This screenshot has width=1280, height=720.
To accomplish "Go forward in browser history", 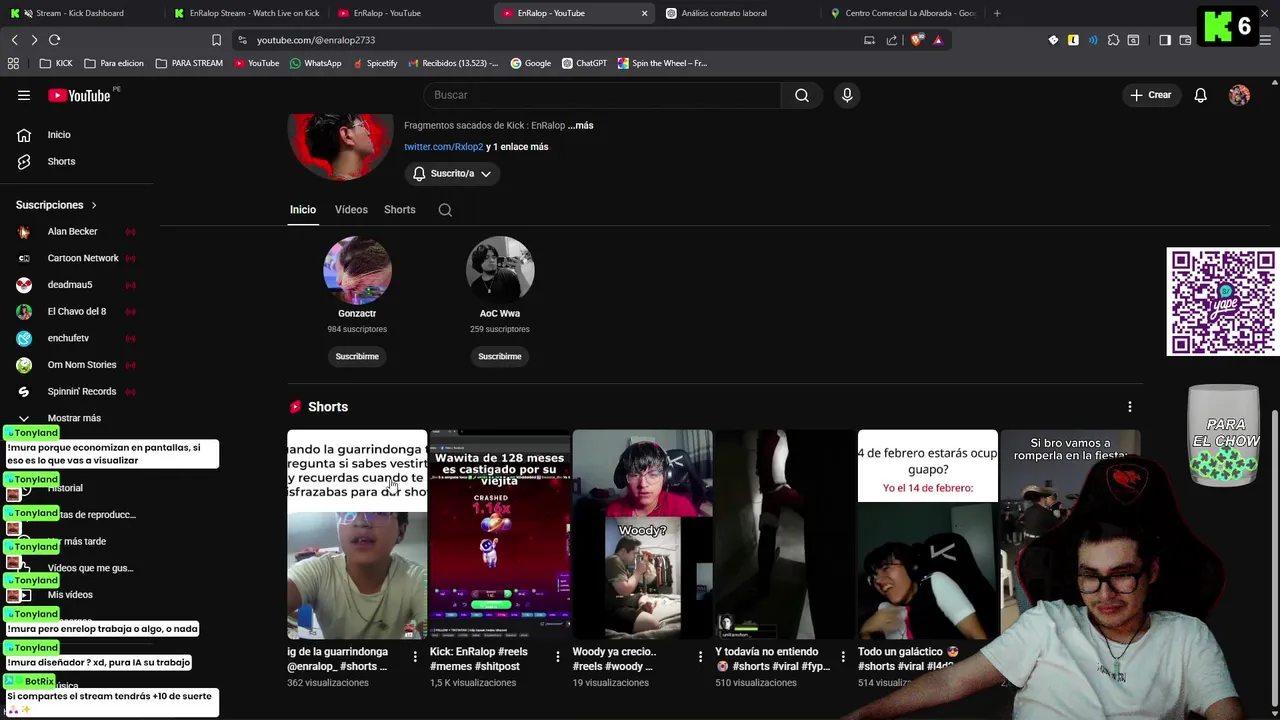I will (x=34, y=40).
